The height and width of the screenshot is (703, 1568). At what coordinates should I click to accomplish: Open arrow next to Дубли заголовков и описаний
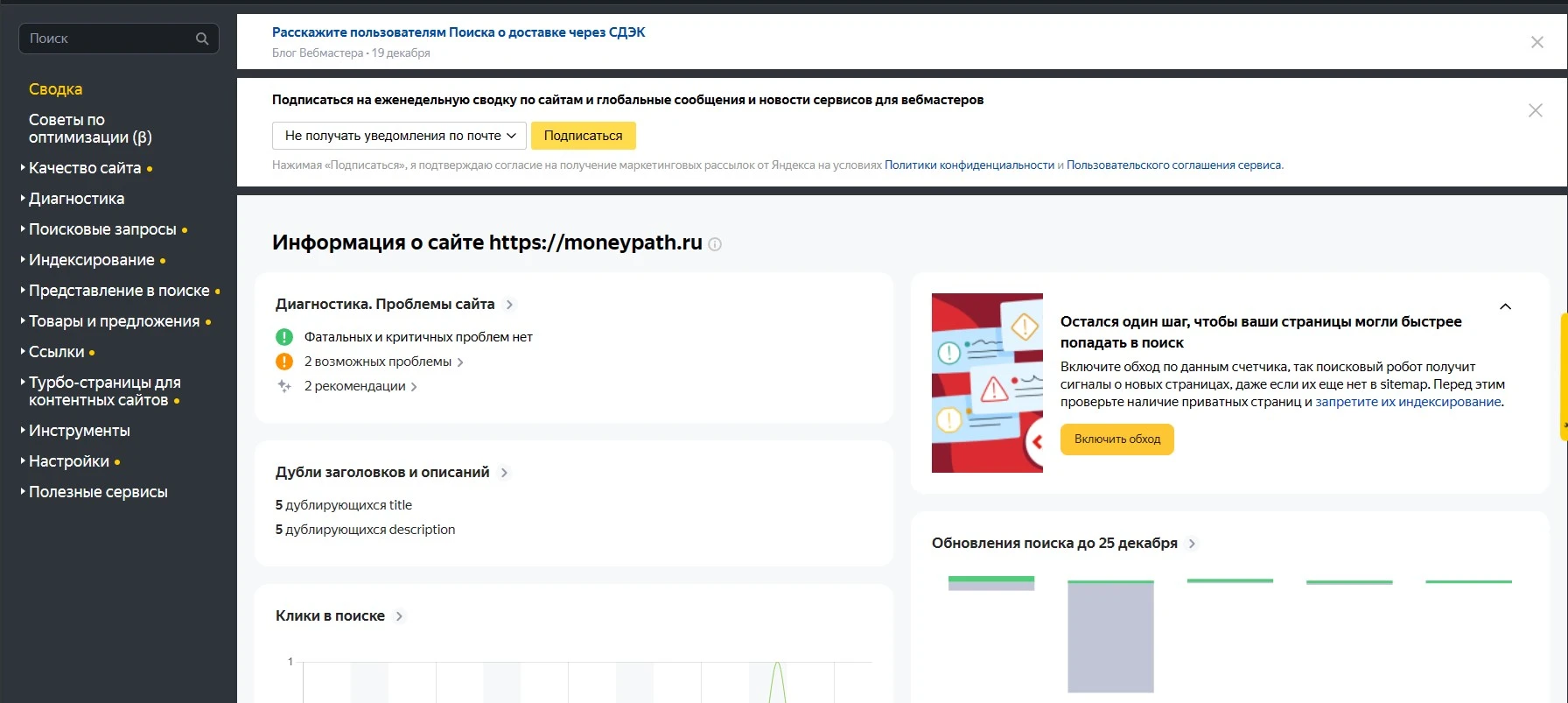504,473
